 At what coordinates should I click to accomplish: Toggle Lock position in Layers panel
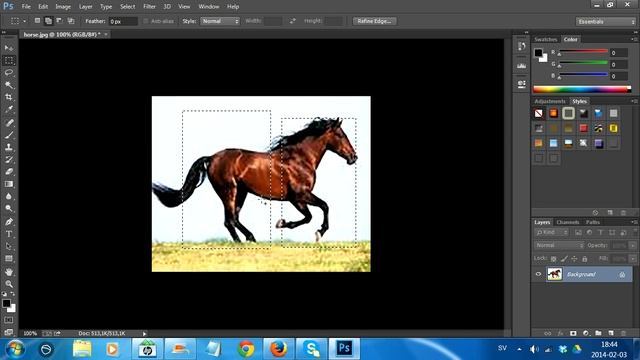pos(574,259)
